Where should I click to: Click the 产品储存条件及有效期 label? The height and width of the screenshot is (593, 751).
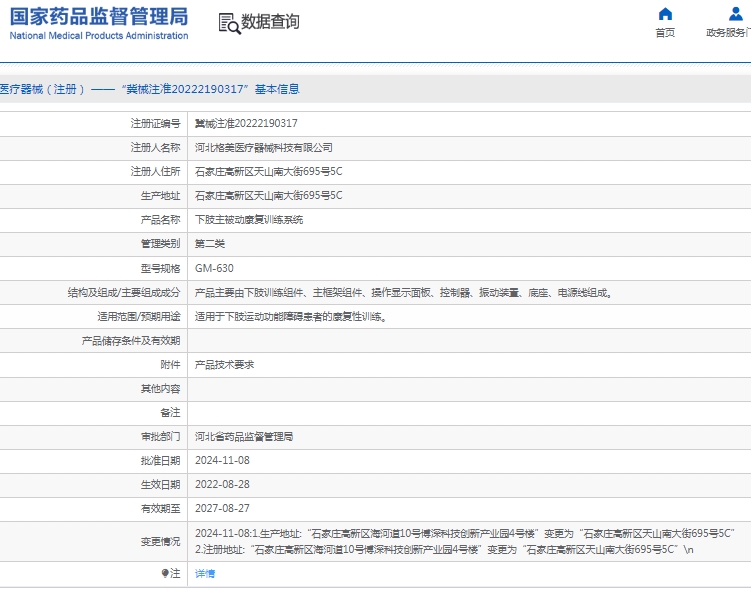point(131,341)
